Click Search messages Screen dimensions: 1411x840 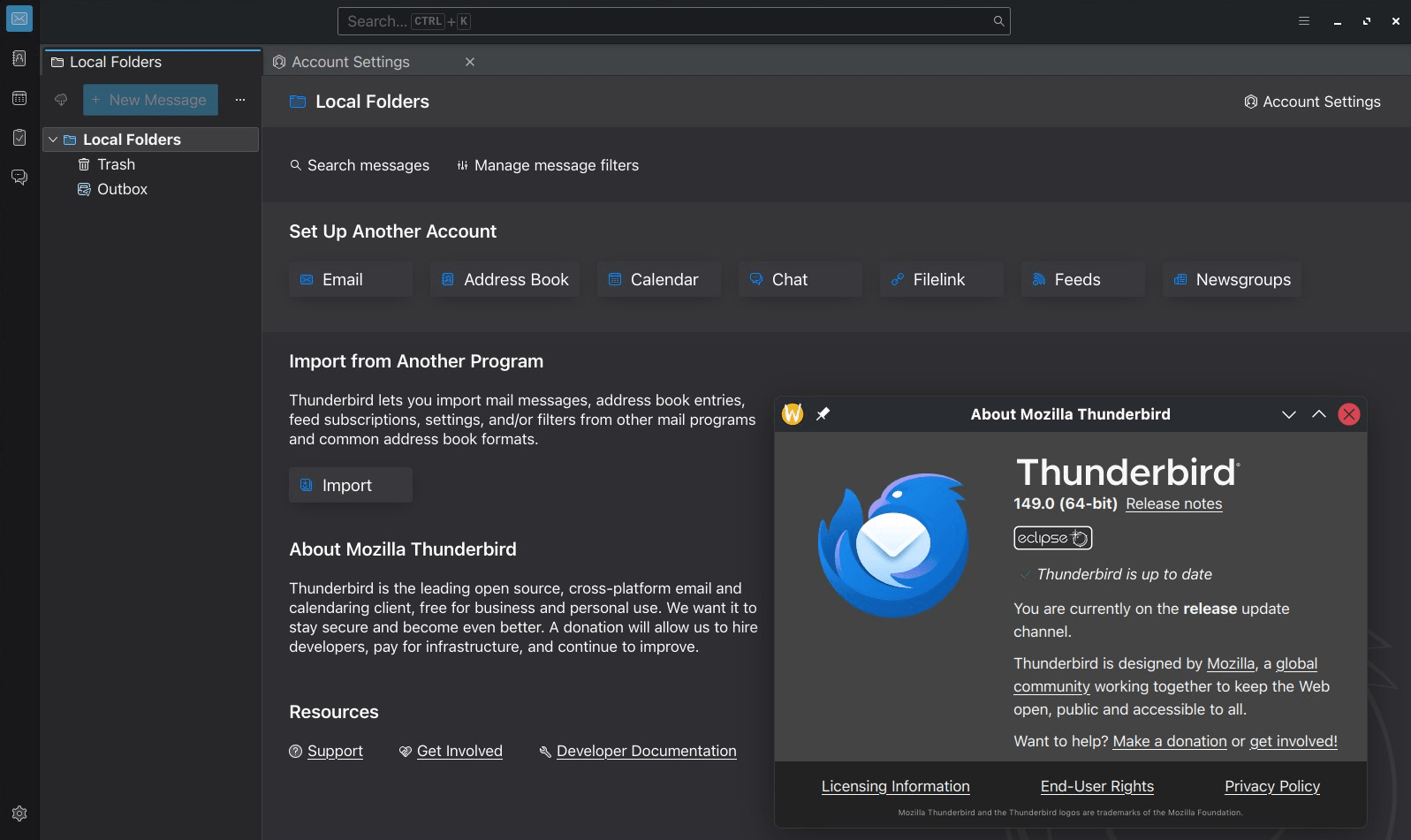pos(360,165)
